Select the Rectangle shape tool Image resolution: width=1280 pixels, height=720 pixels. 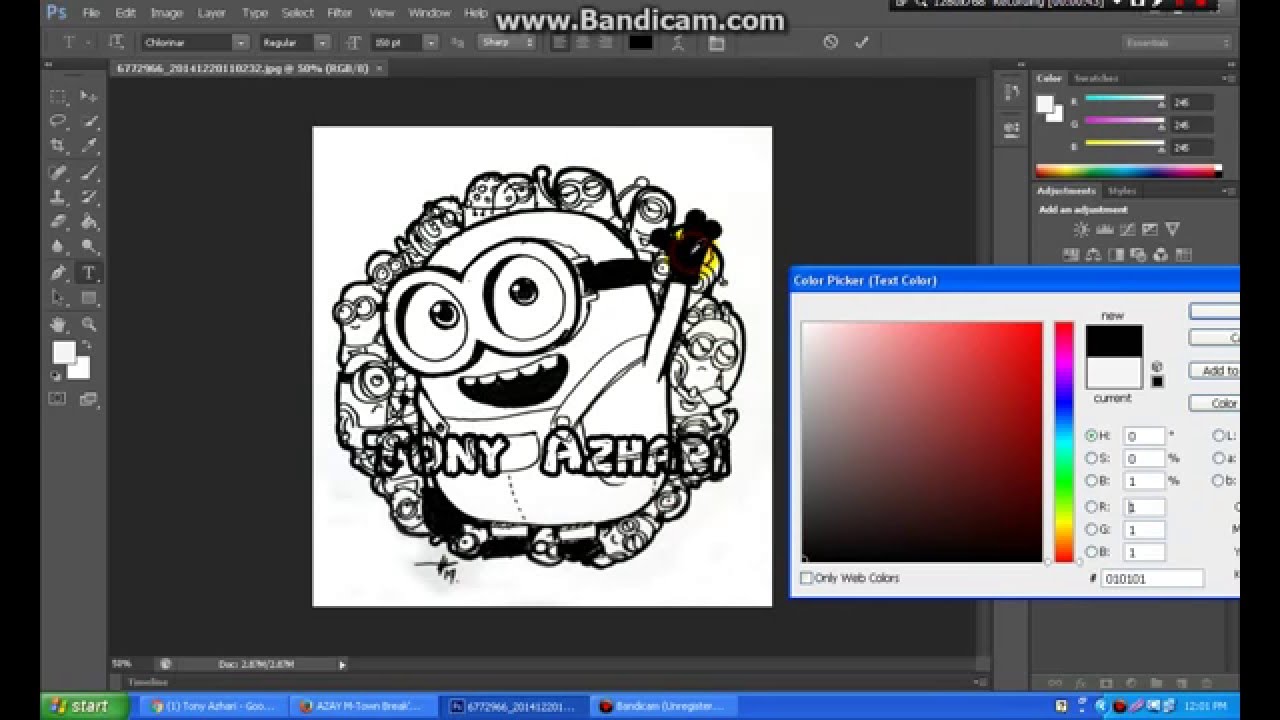point(89,298)
